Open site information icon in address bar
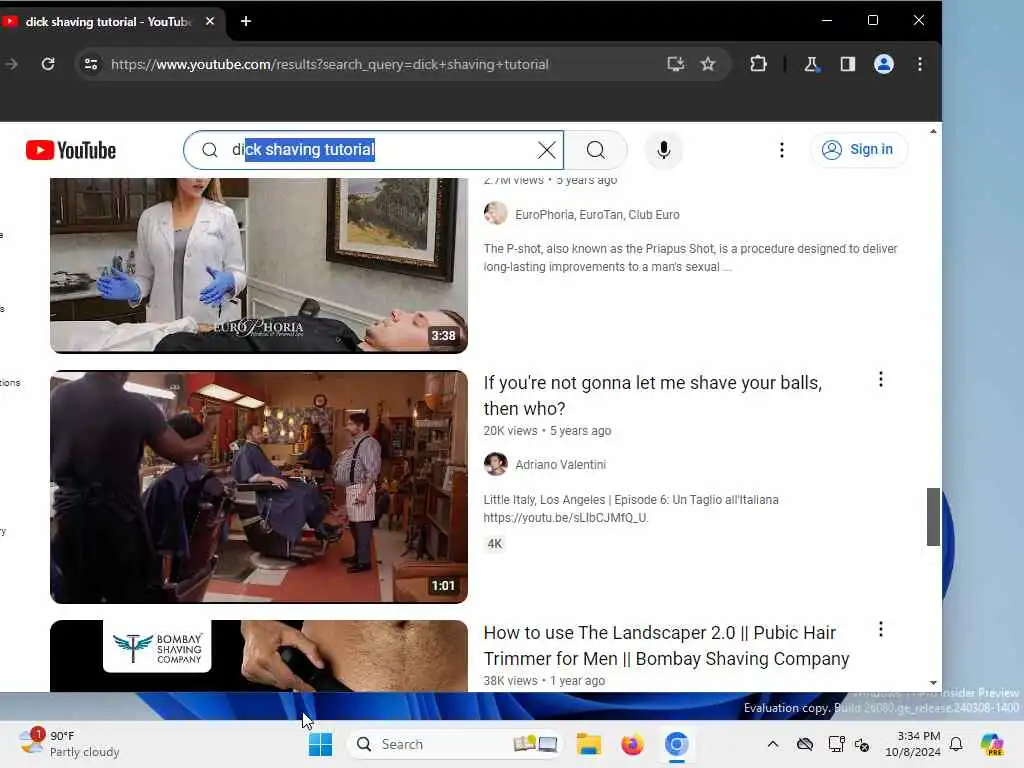1024x768 pixels. (91, 64)
